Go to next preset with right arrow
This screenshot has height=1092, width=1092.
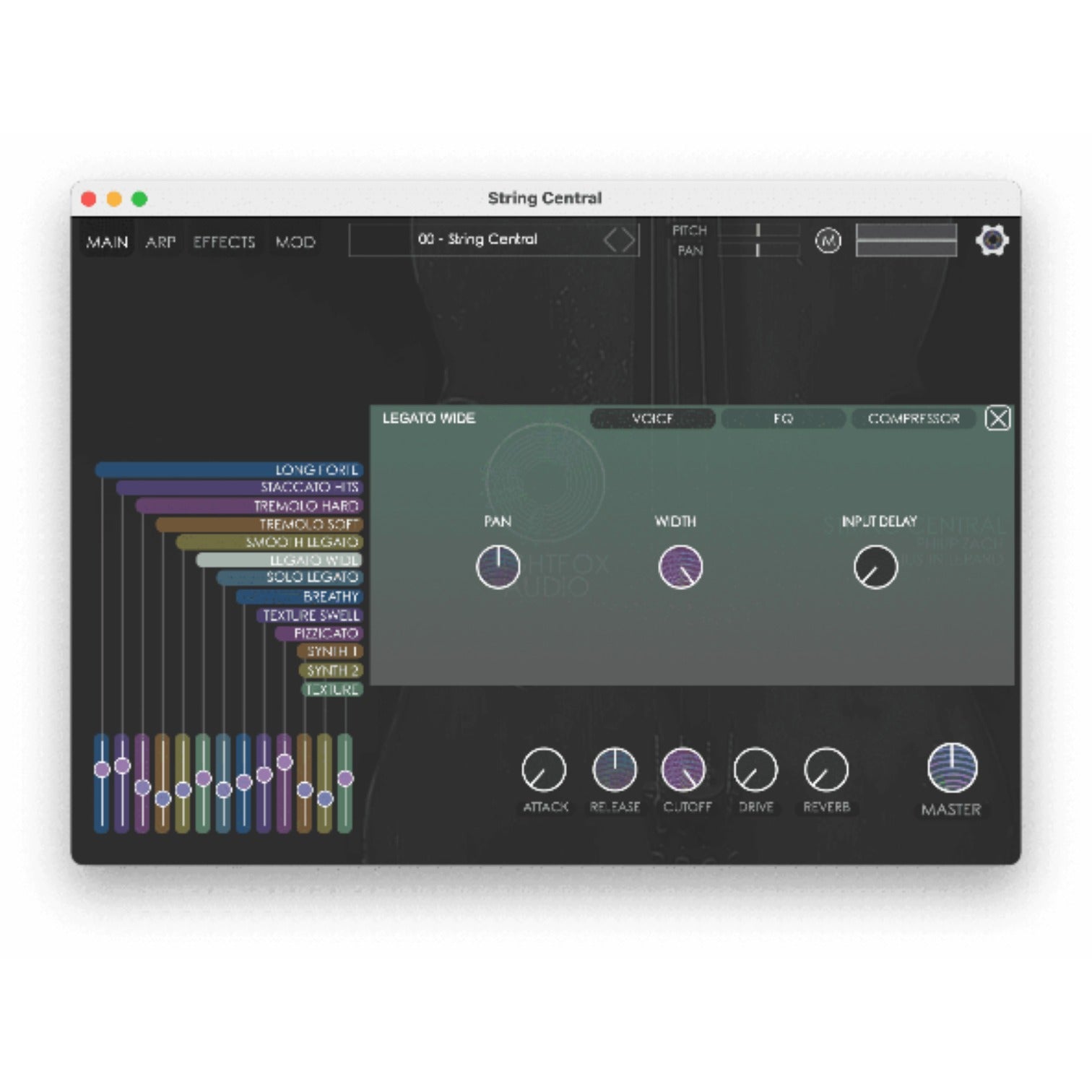point(628,240)
